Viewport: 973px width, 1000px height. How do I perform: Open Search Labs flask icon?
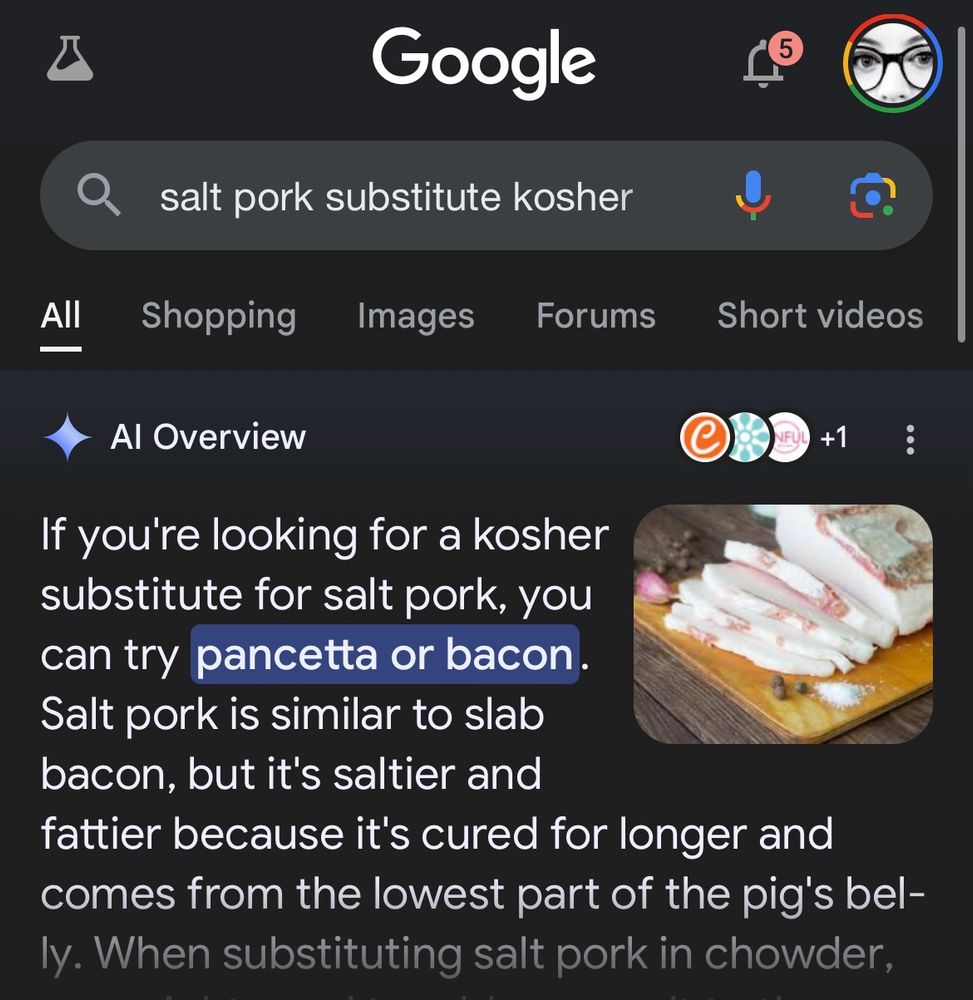point(70,59)
